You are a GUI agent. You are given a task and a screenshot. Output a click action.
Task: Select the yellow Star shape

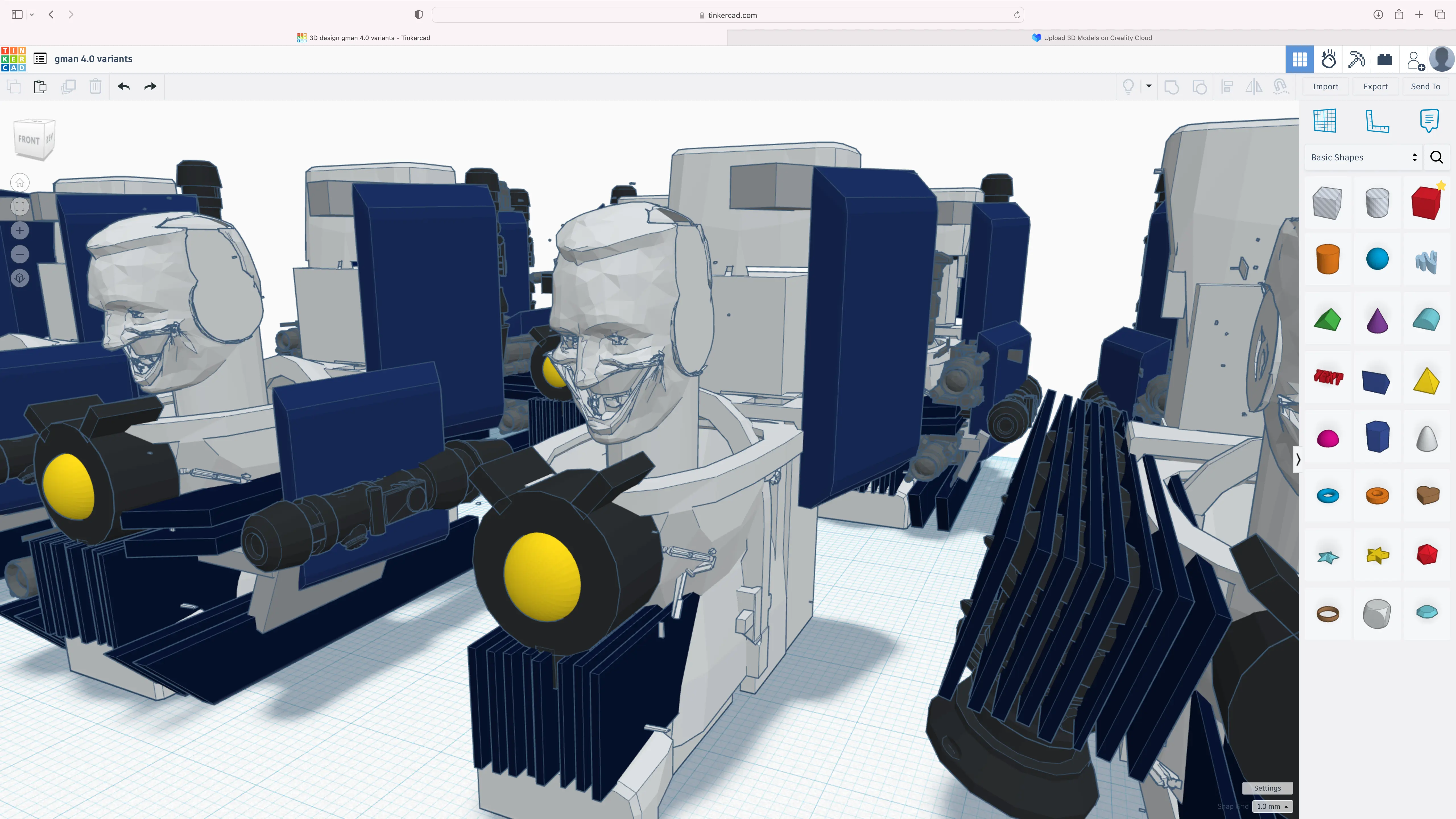tap(1378, 555)
